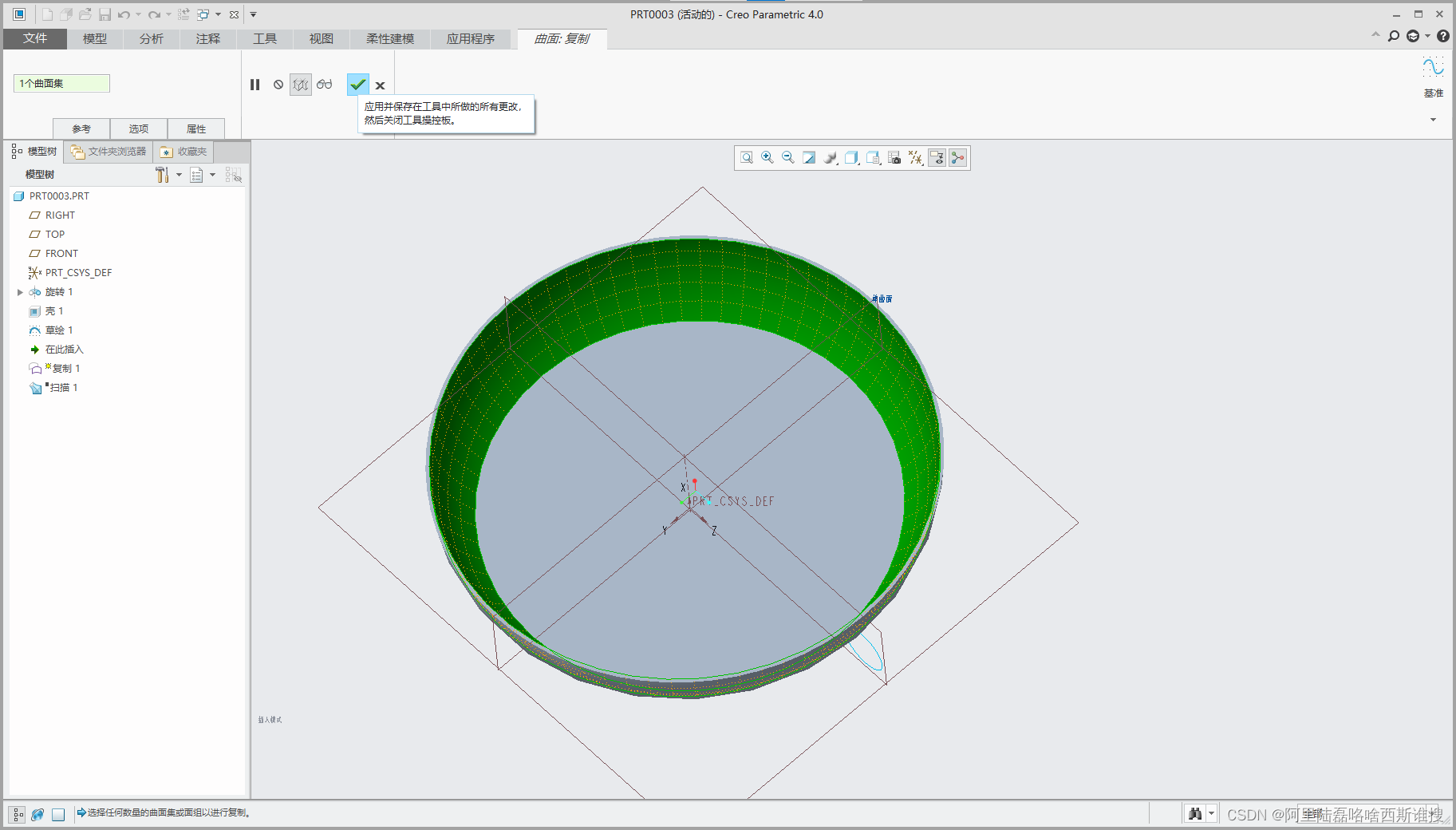
Task: Select the 壳 1 feature in the tree
Action: (54, 310)
